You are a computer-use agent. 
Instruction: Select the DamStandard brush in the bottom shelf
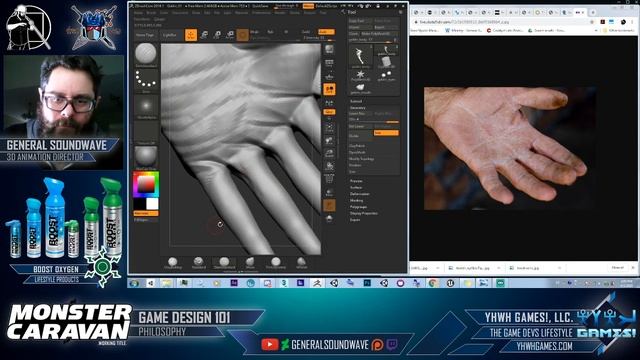[224, 263]
